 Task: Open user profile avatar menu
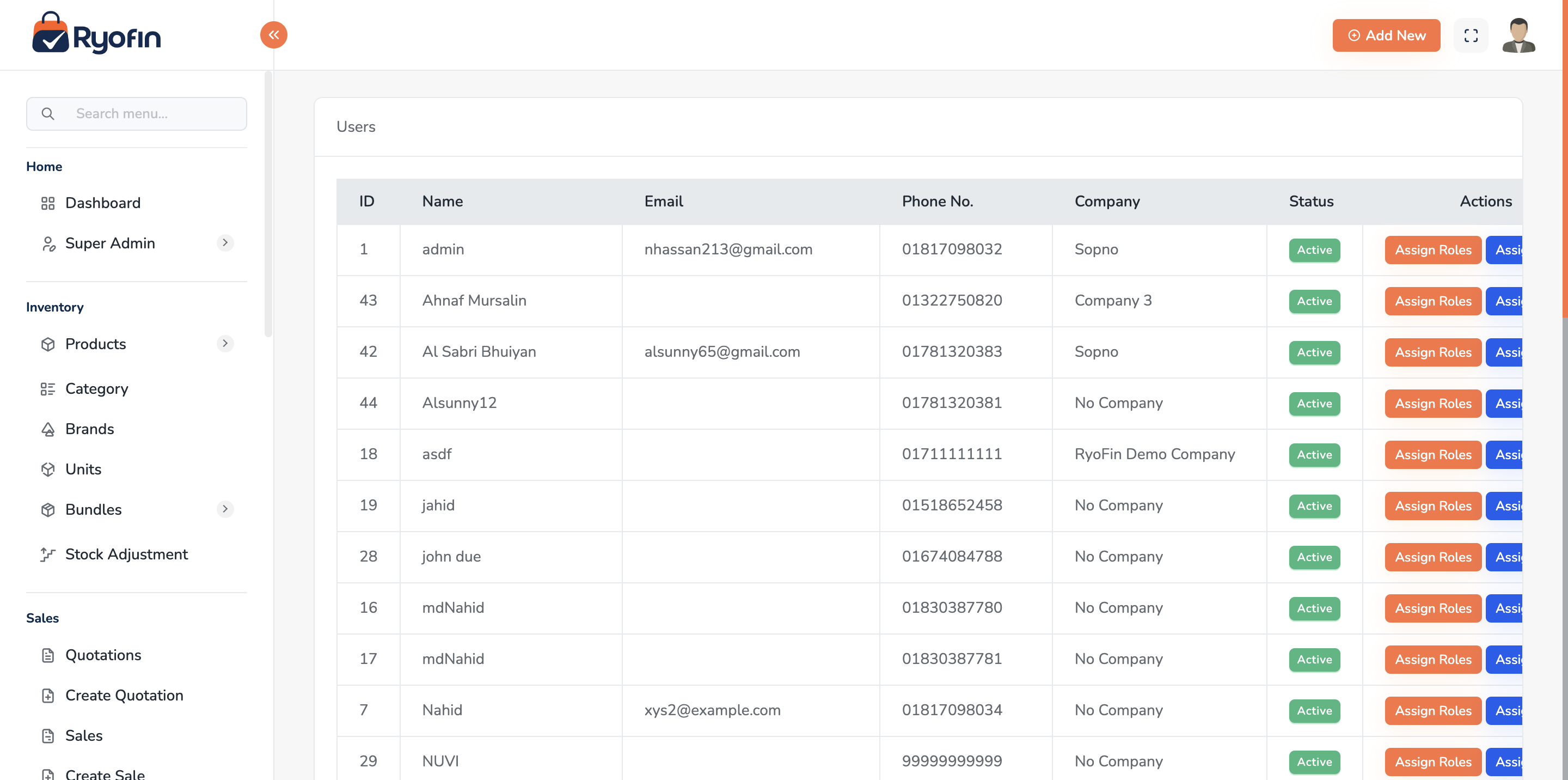point(1518,35)
